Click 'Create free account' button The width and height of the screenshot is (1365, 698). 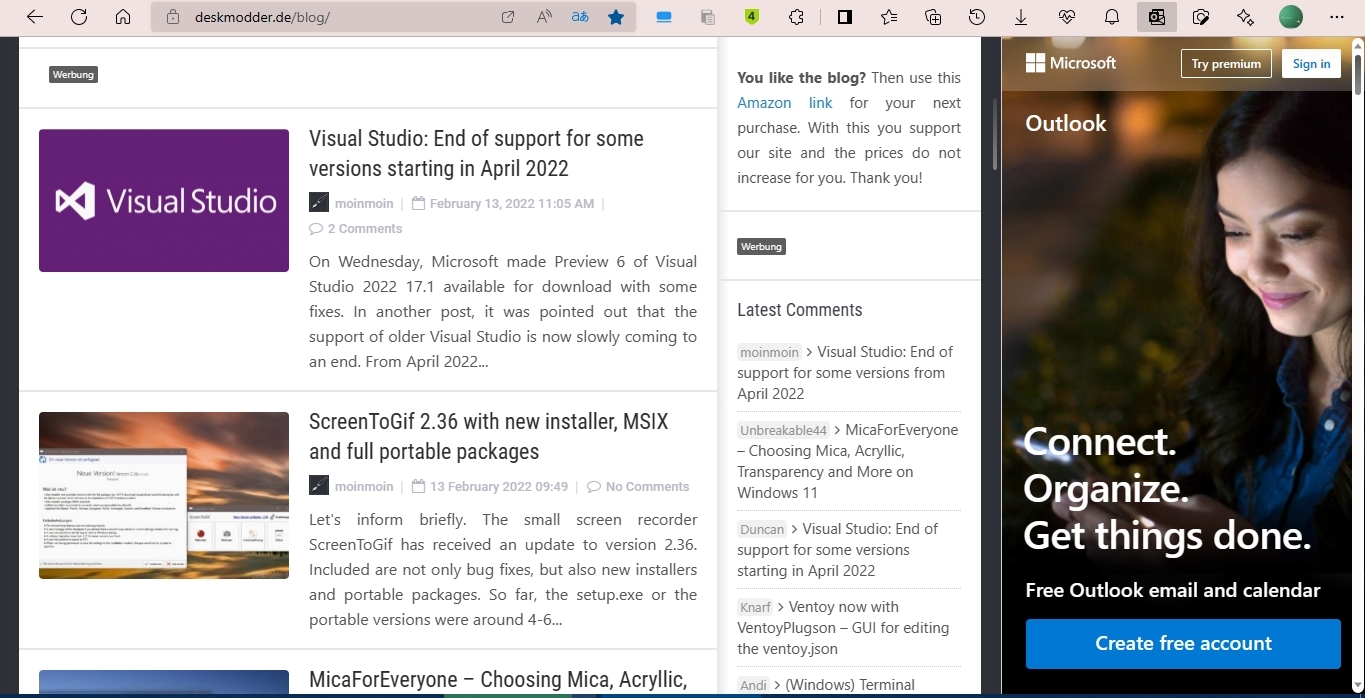tap(1183, 644)
